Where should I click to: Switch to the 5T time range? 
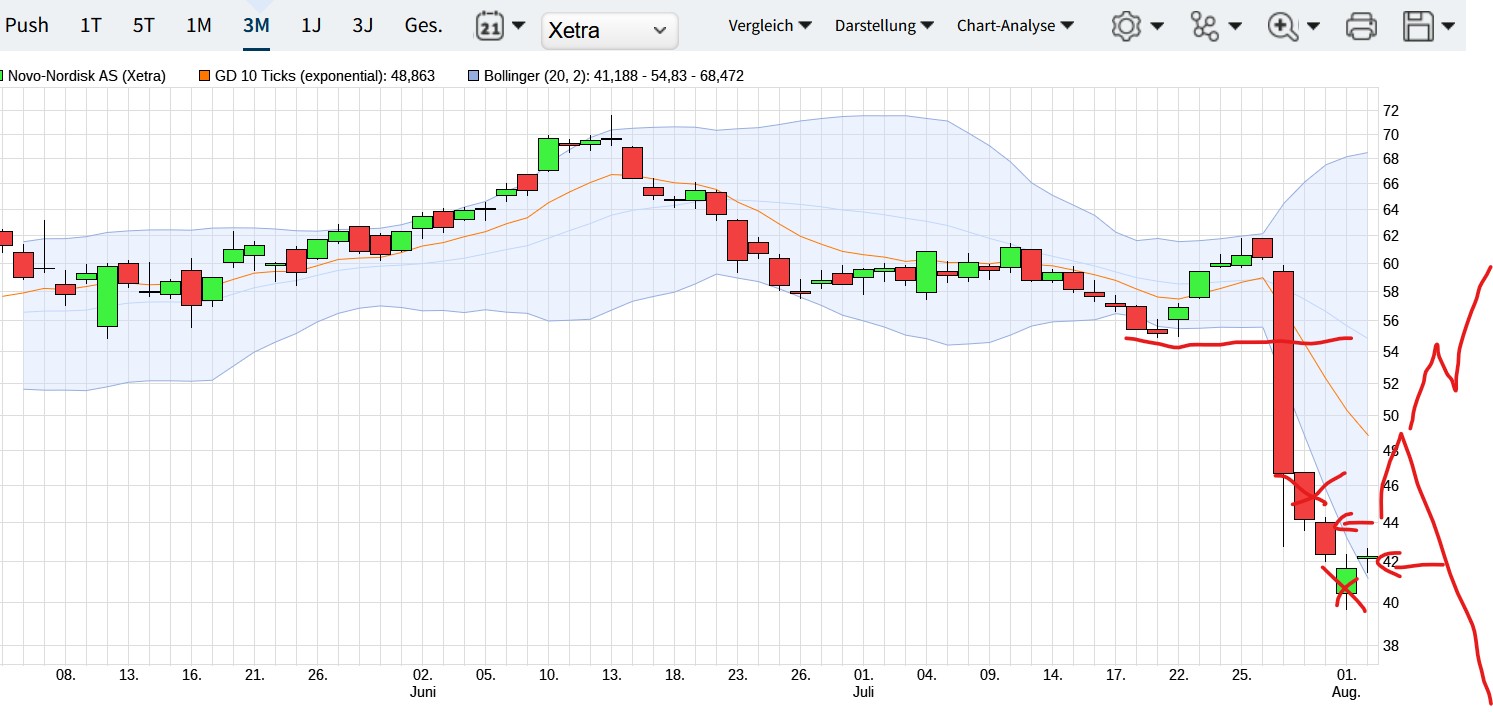(x=144, y=25)
